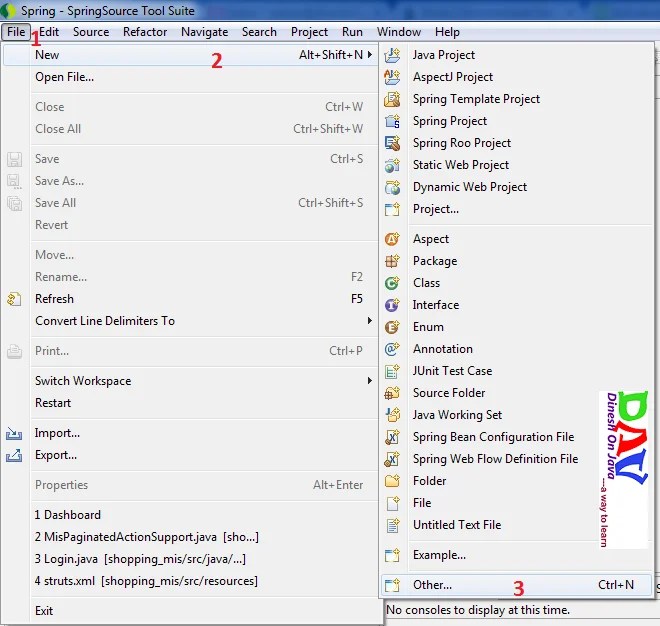Select Dynamic Web Project label
Screen dimensions: 660x626
(x=470, y=187)
